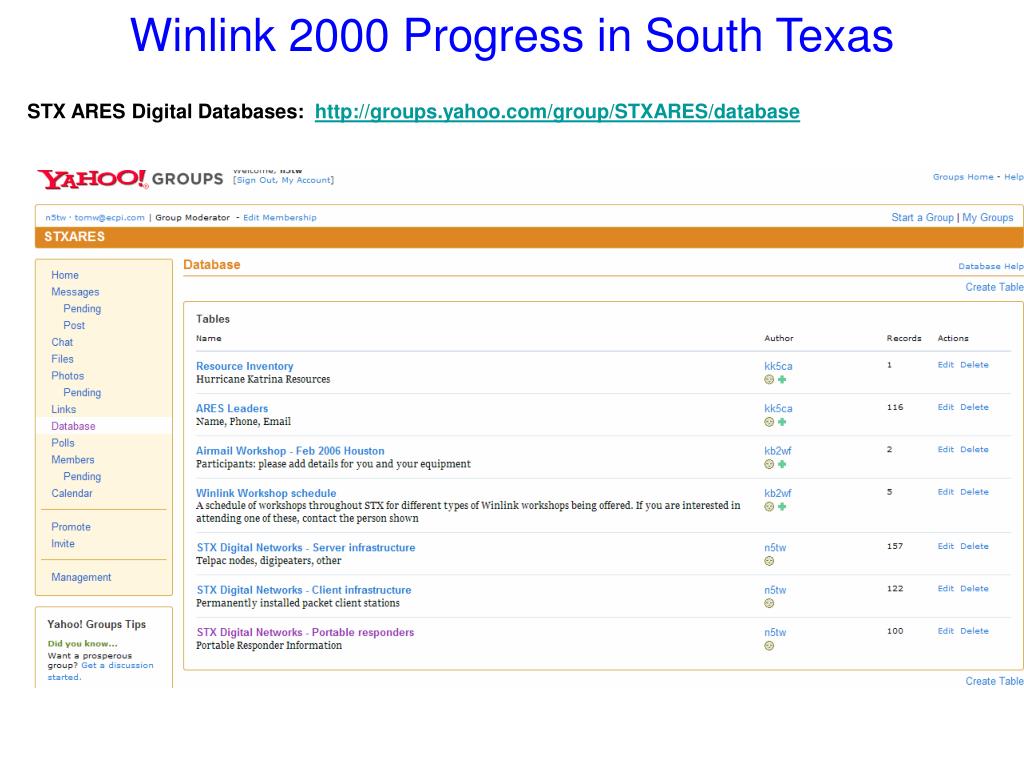Click the Yahoo! logo
1024x768 pixels.
(93, 179)
